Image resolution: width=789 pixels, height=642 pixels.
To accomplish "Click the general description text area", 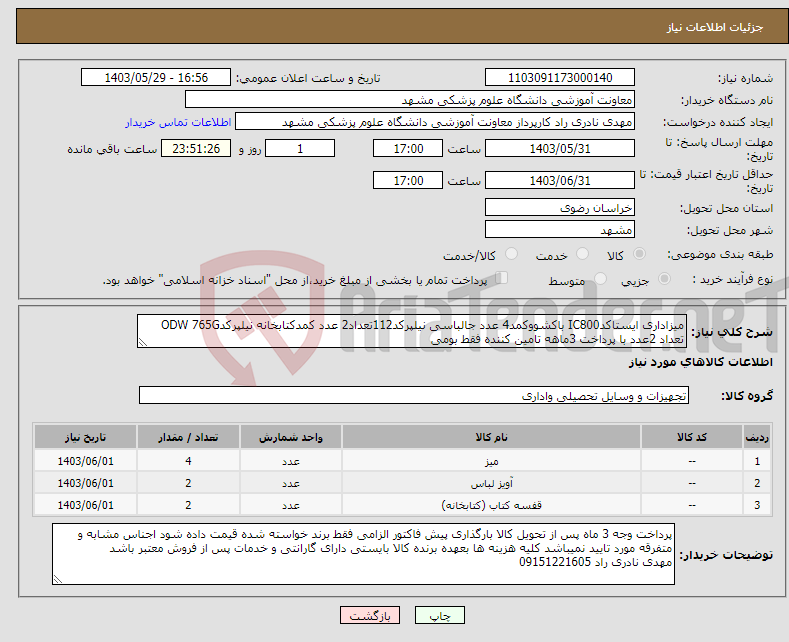I will [412, 332].
